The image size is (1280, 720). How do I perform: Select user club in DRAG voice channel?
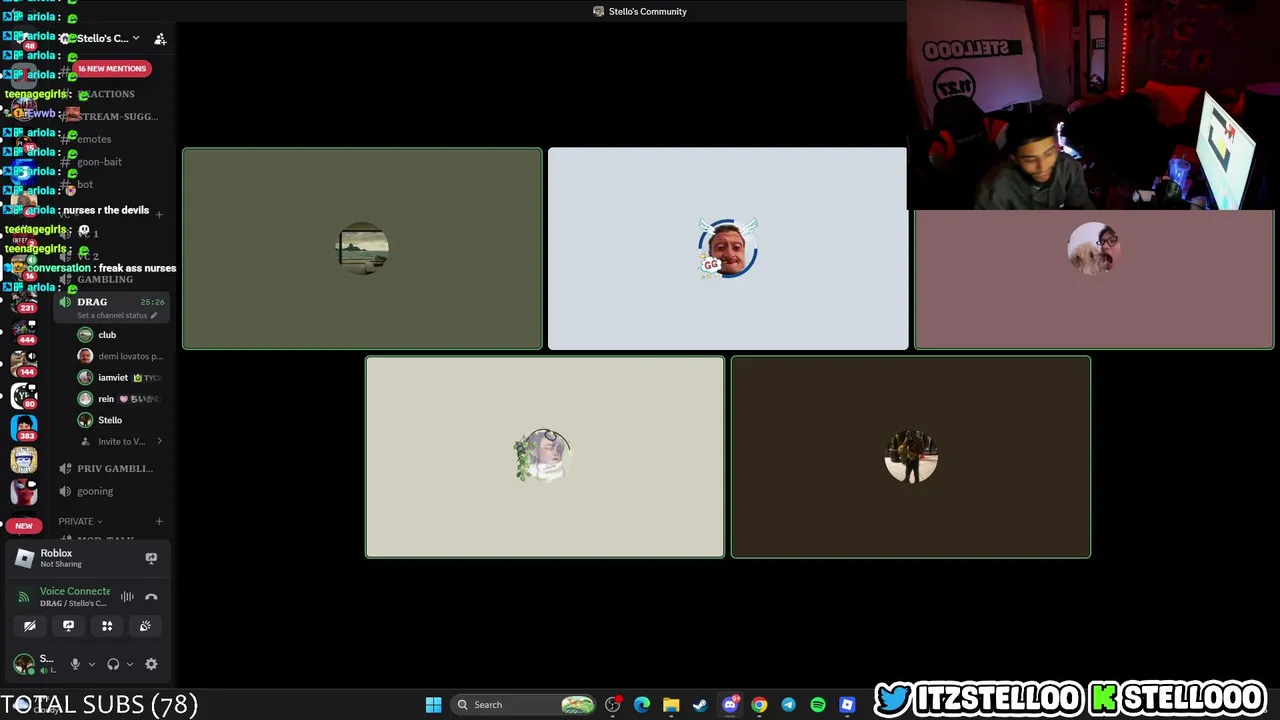107,335
